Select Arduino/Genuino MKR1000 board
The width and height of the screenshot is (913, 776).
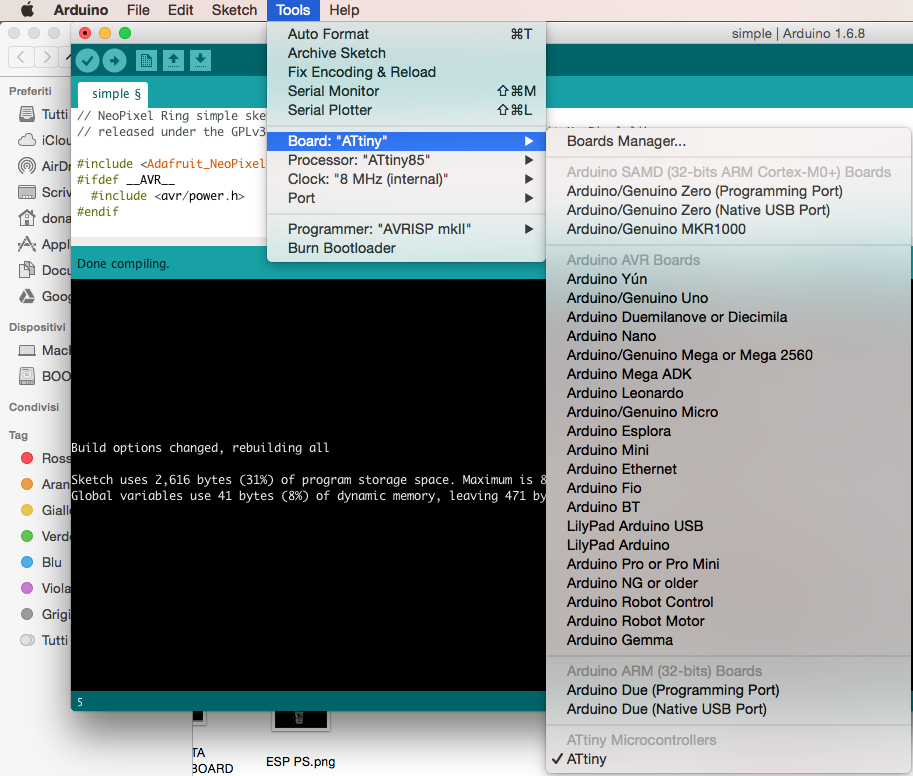[x=728, y=229]
